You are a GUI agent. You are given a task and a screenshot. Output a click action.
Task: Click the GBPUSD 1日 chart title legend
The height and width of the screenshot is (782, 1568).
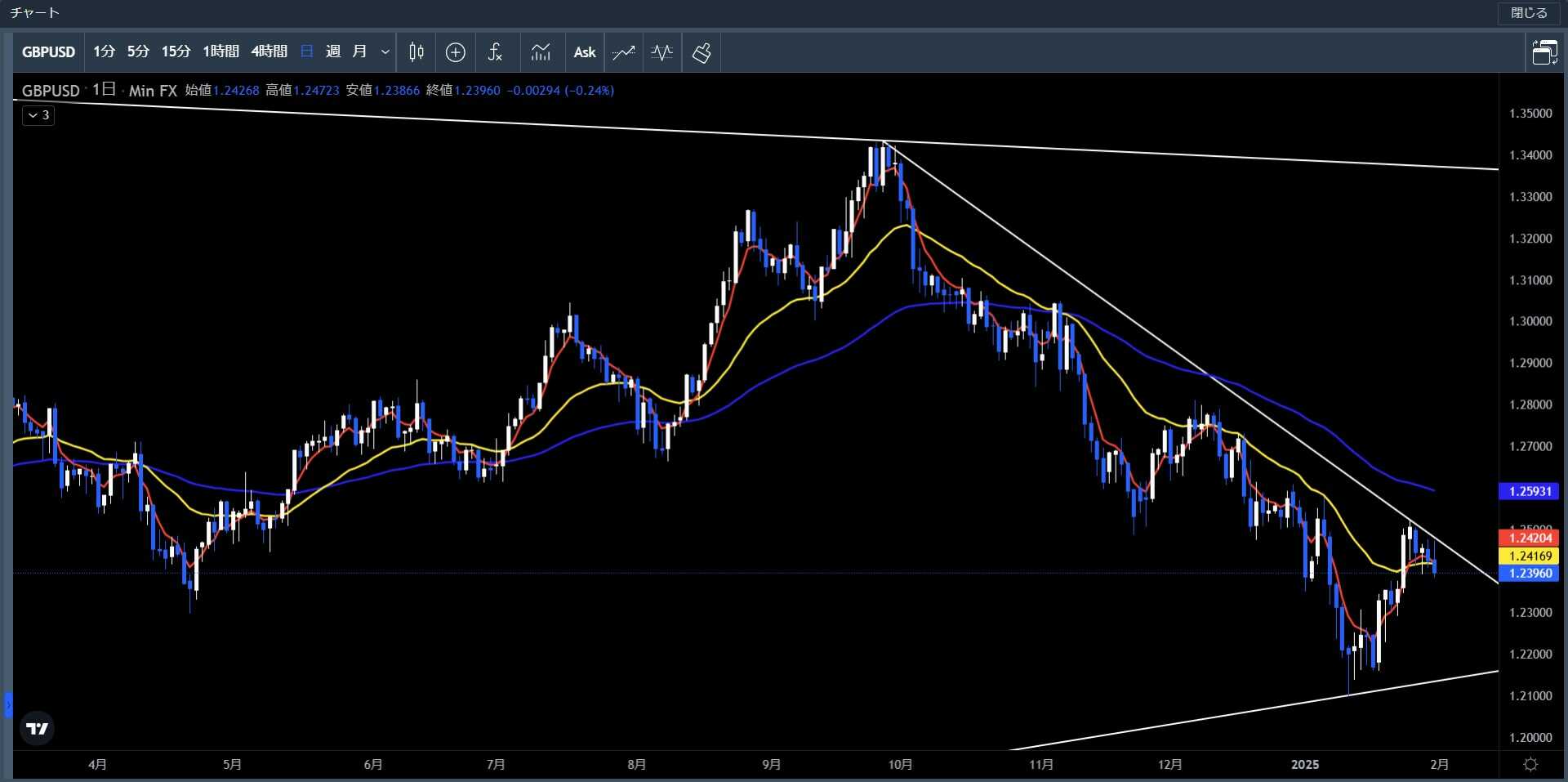[69, 91]
